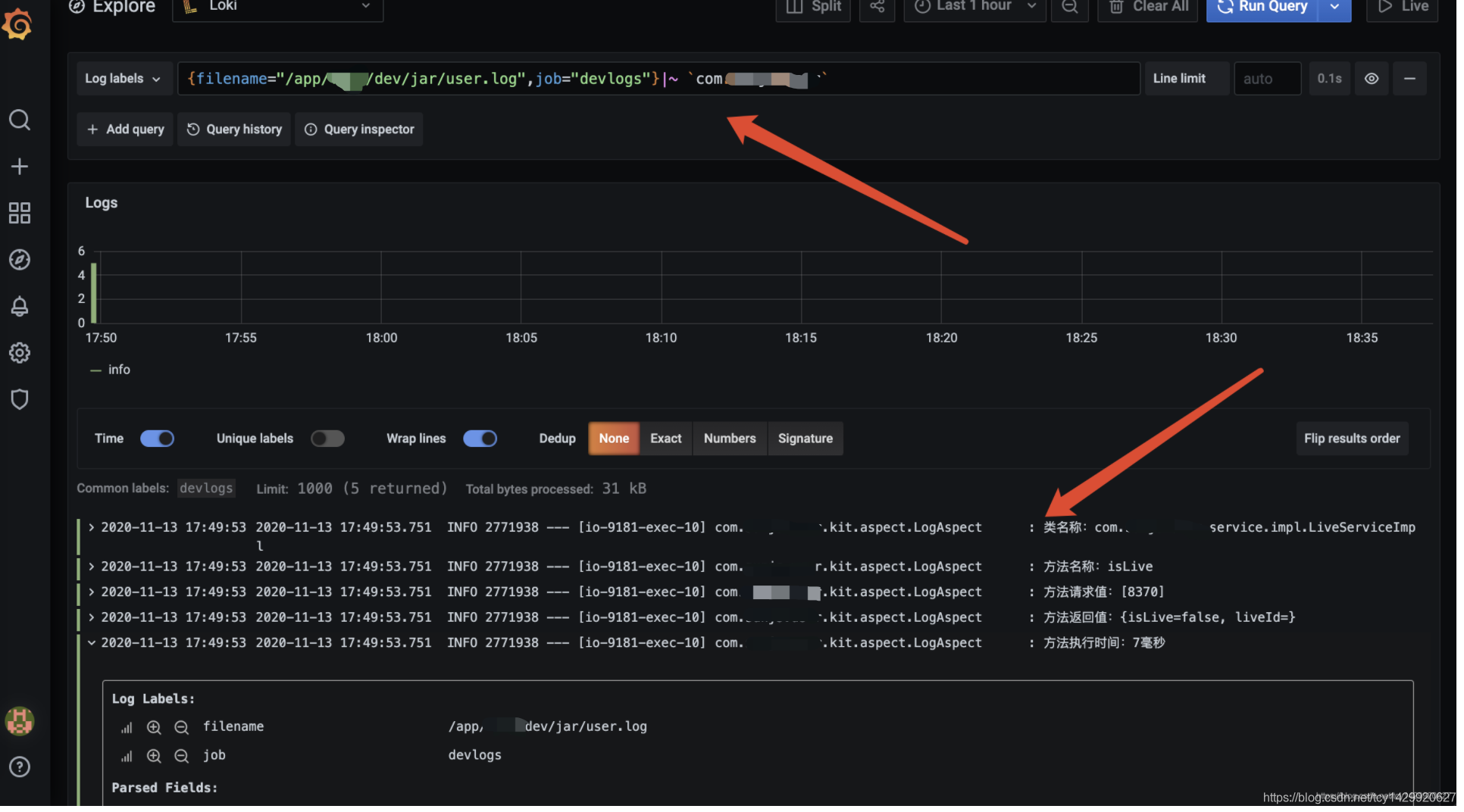Open the Server Admin shield icon
This screenshot has width=1464, height=812.
coord(20,400)
